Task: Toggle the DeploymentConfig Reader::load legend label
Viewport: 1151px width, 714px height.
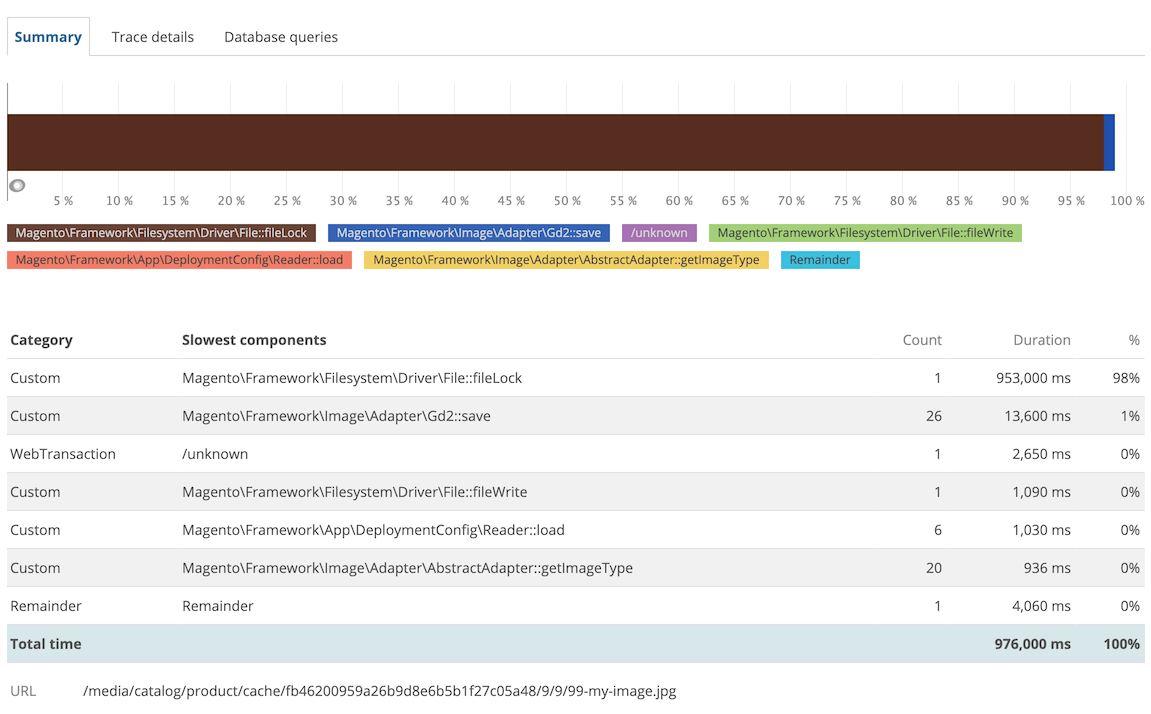Action: coord(179,260)
